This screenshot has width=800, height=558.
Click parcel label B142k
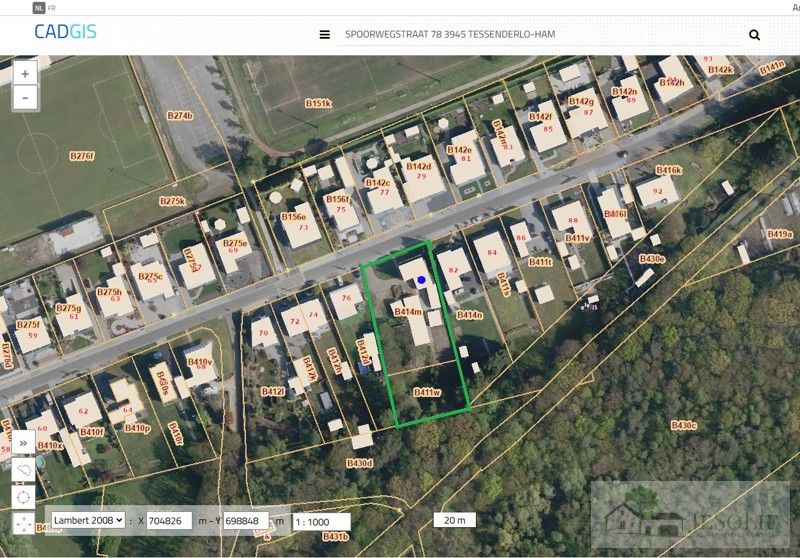(x=720, y=69)
